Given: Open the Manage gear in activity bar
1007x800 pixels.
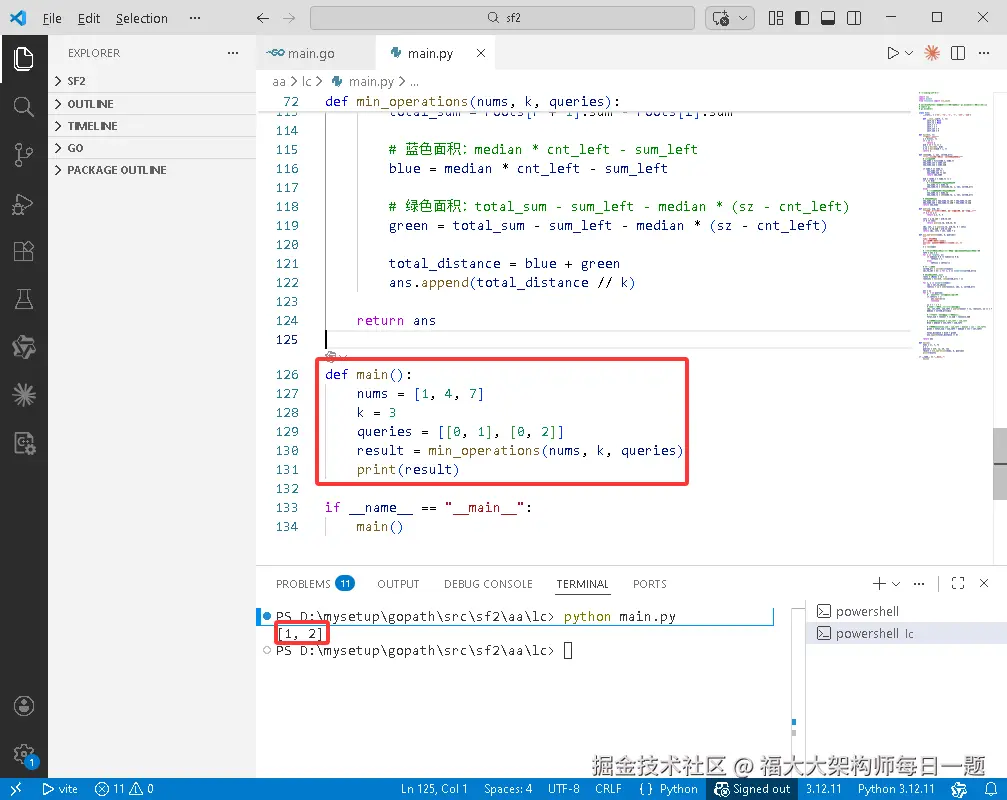Looking at the screenshot, I should click(x=24, y=754).
